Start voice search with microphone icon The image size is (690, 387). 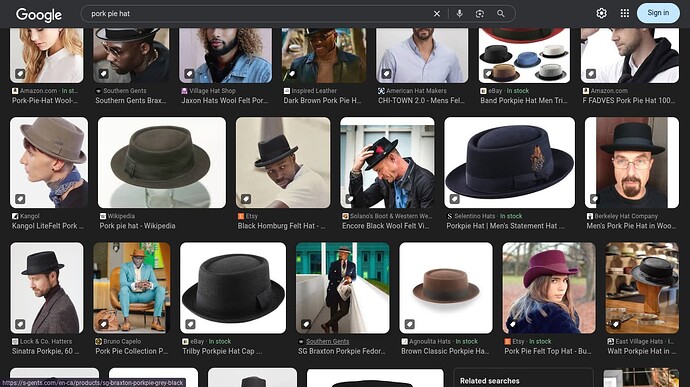coord(459,14)
